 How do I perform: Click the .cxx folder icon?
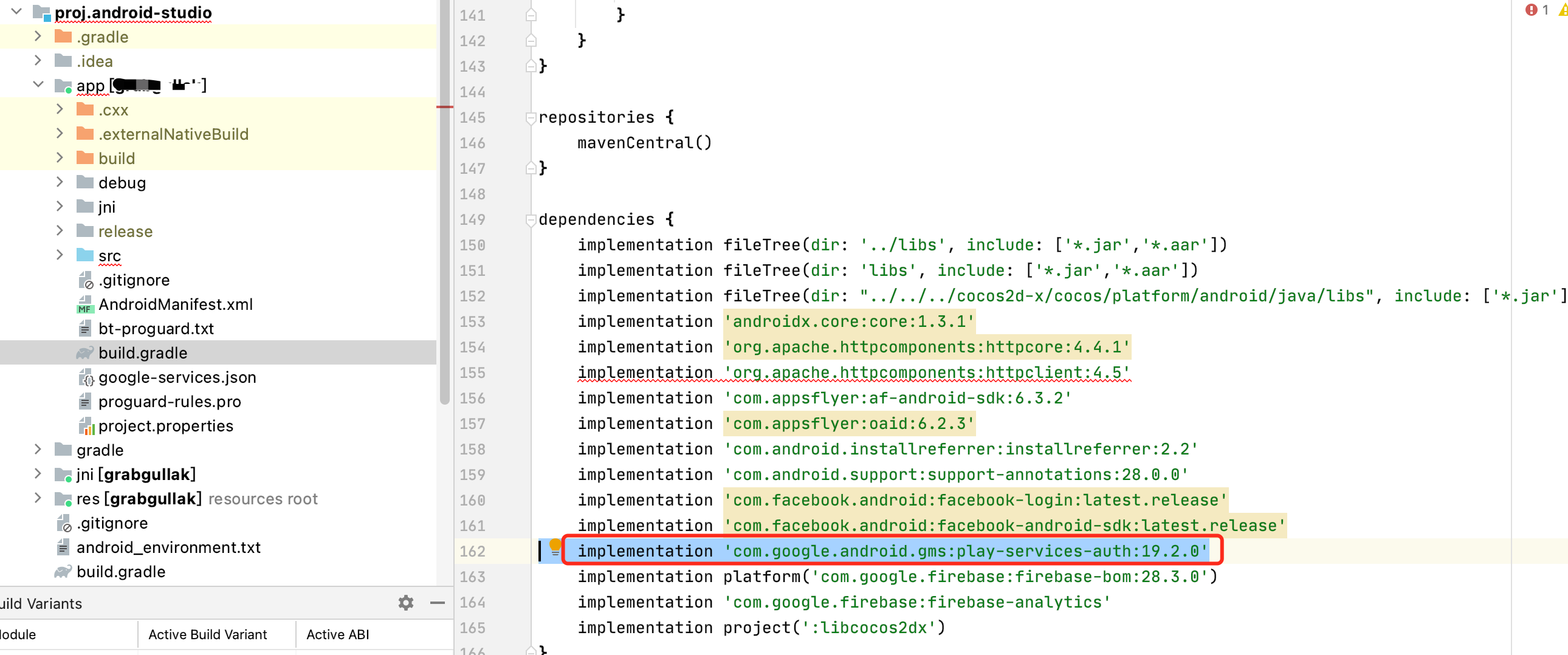85,109
